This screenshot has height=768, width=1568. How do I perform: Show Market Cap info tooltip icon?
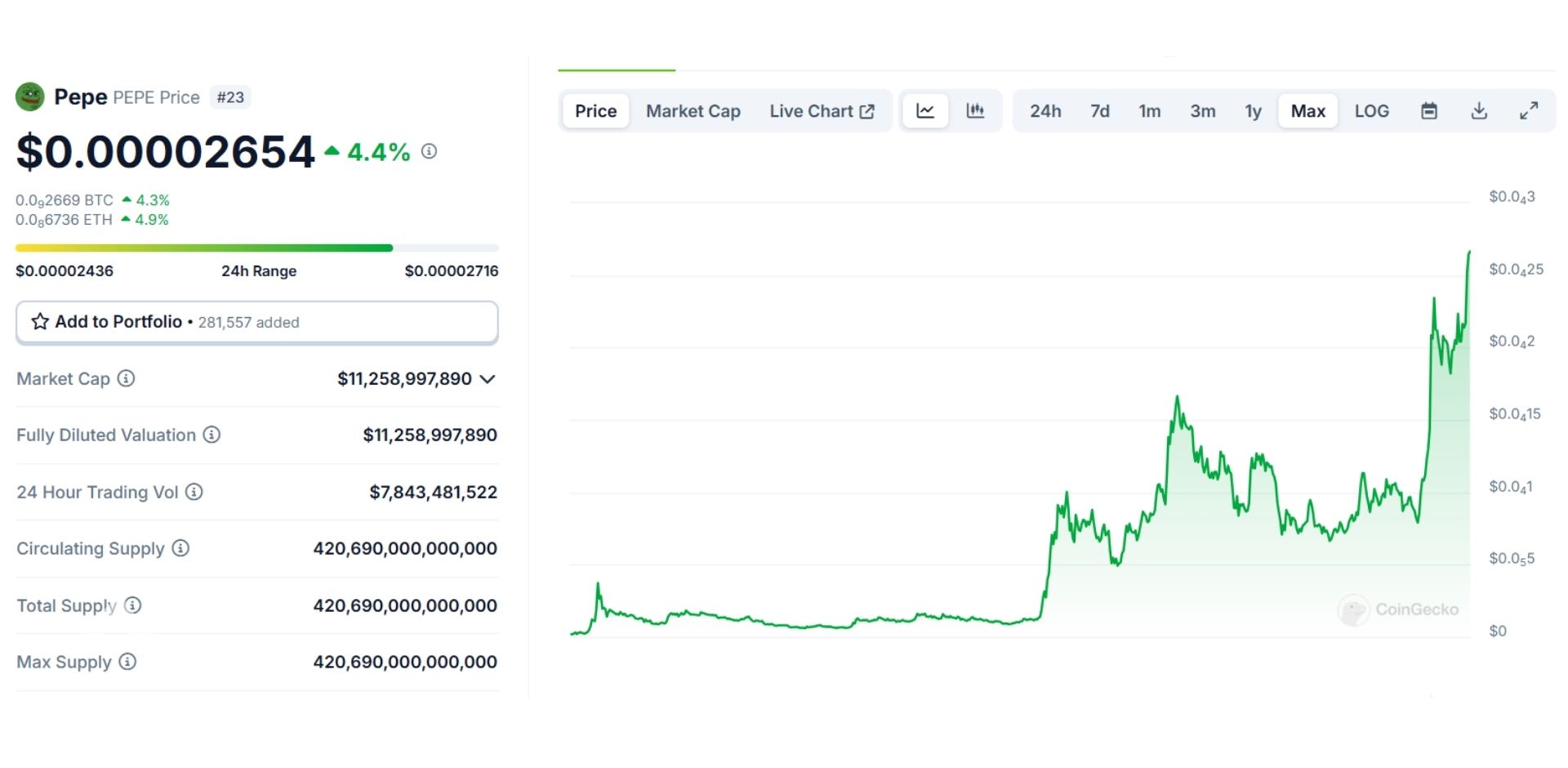click(x=126, y=378)
